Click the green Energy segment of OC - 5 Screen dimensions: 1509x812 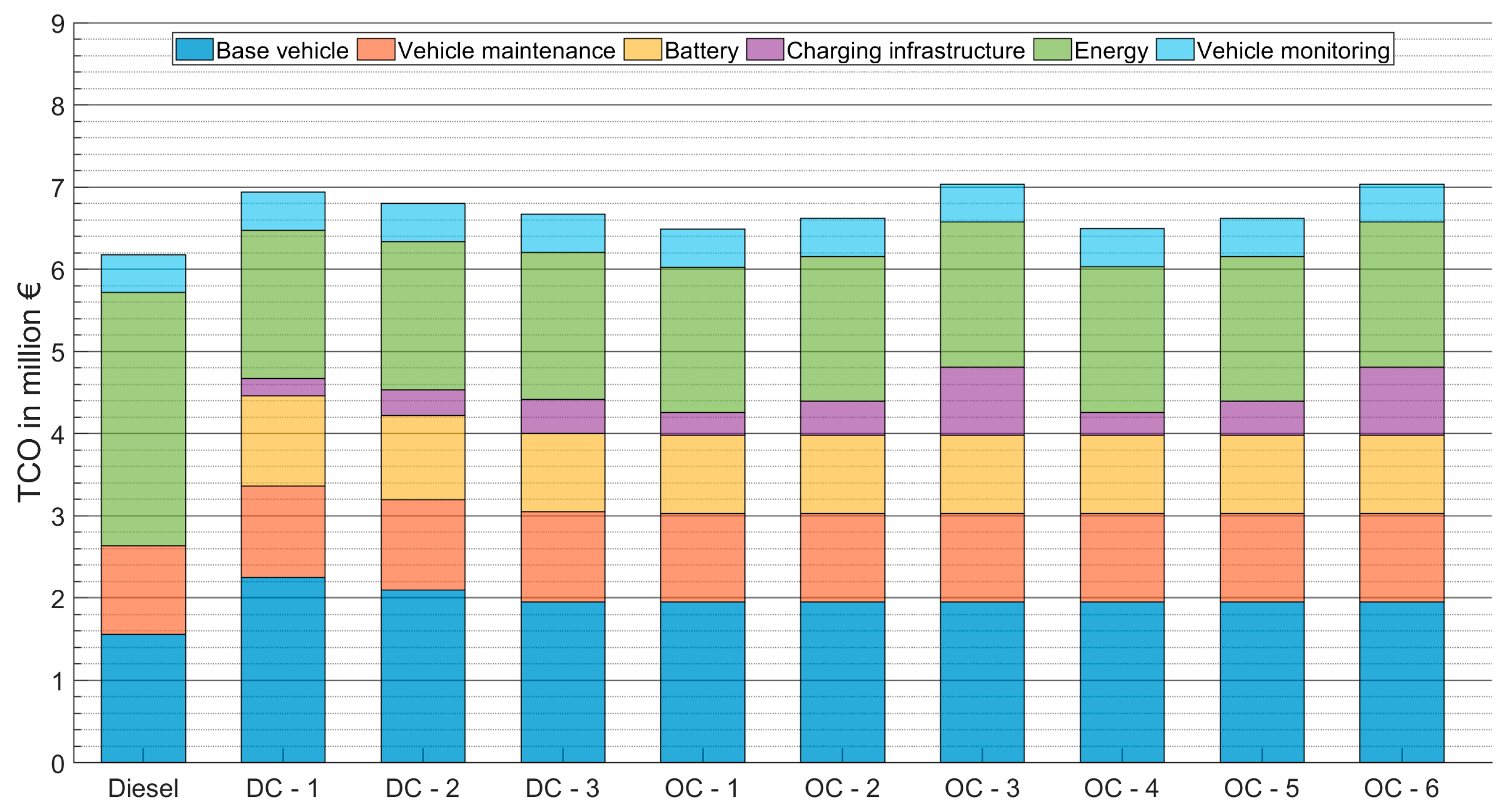(x=1262, y=329)
